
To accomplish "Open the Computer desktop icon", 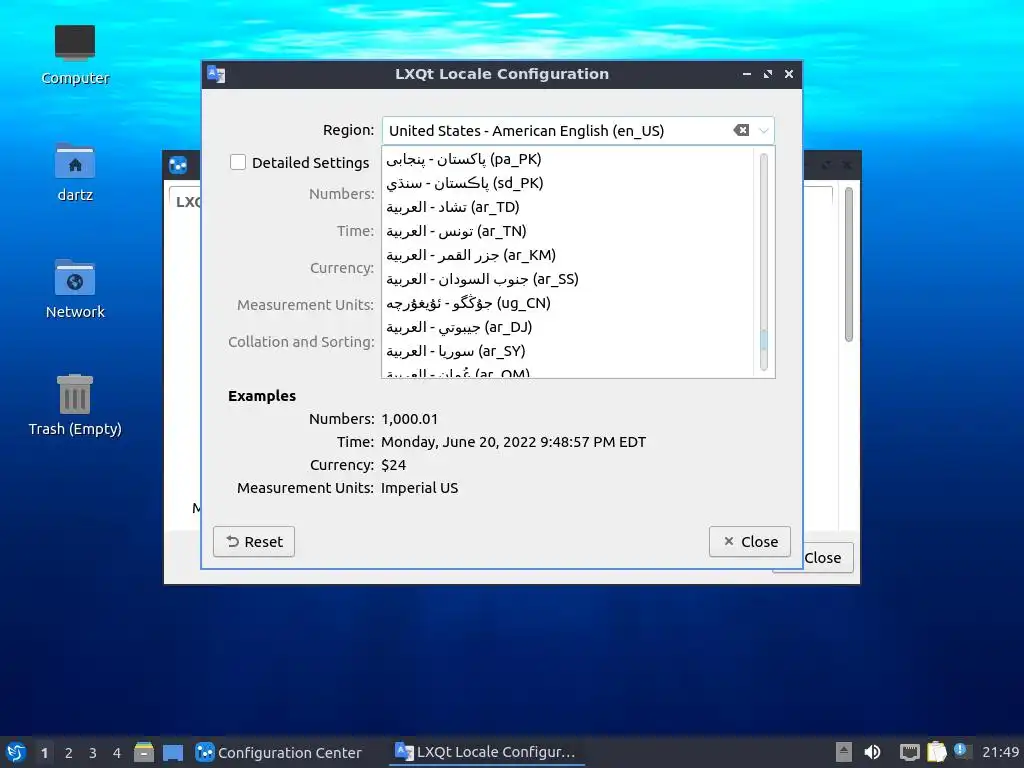I will click(75, 56).
